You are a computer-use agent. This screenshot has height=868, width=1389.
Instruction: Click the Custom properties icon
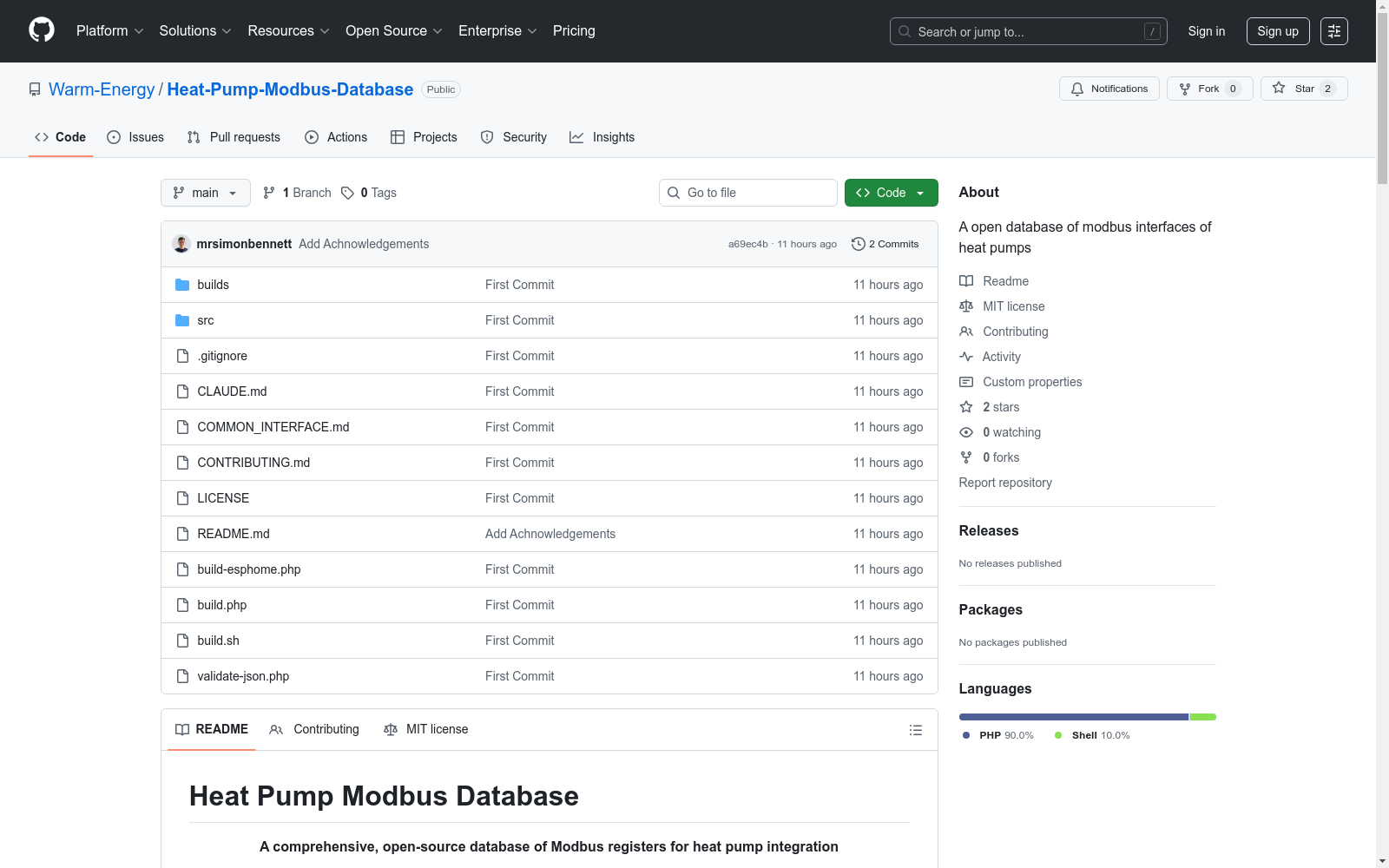tap(966, 382)
